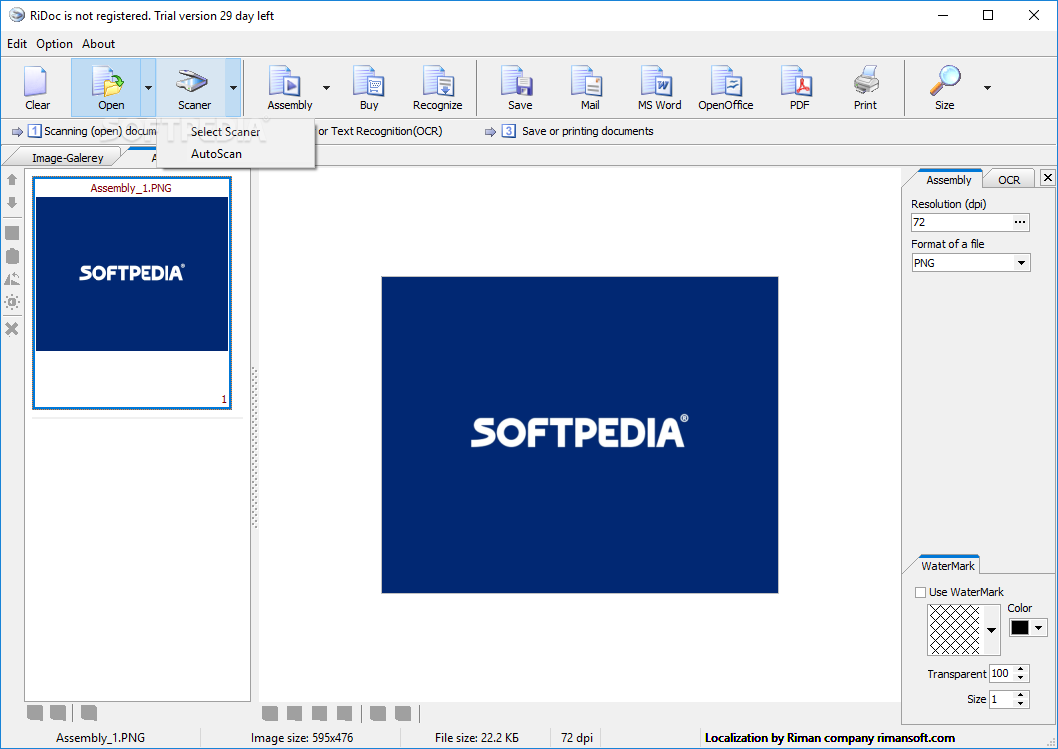
Task: Increase the Transparent value with up arrow
Action: pyautogui.click(x=1021, y=669)
